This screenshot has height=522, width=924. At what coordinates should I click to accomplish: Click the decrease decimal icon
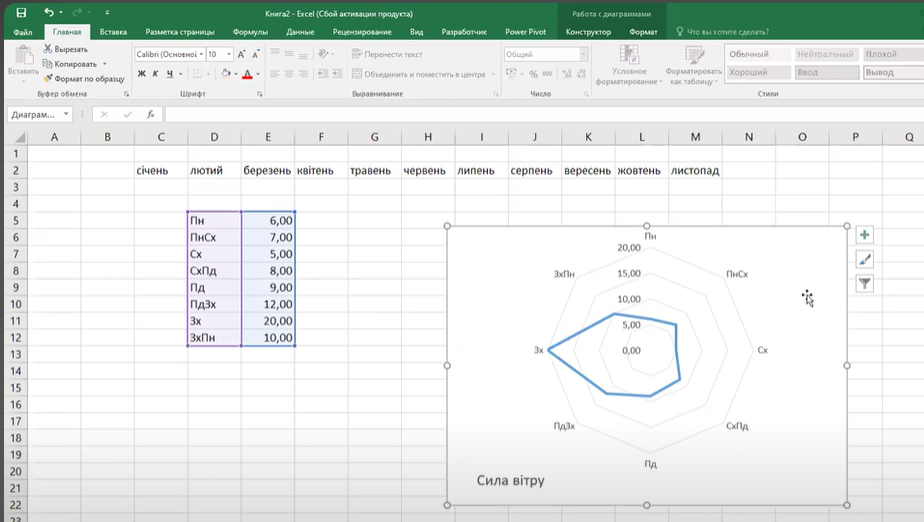[x=581, y=74]
